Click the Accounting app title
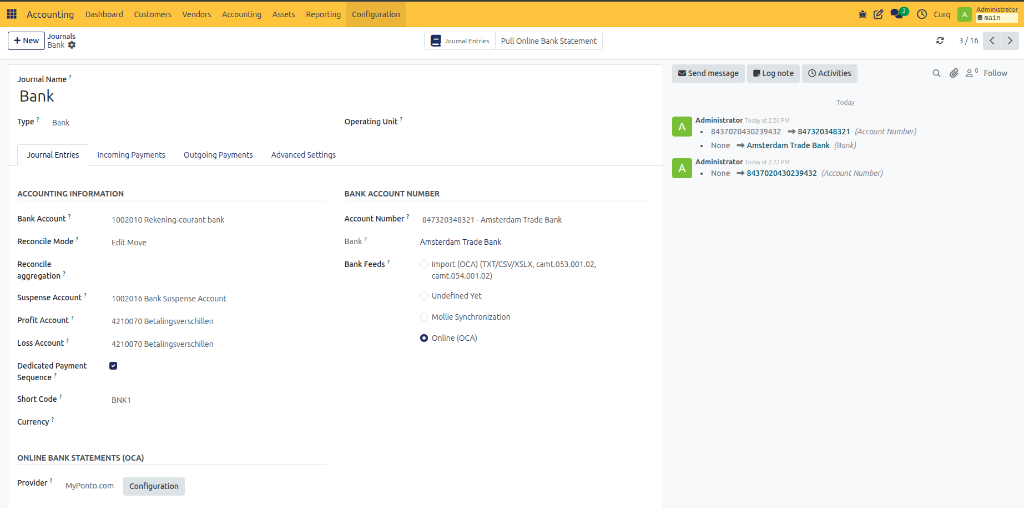1024x508 pixels. point(50,14)
